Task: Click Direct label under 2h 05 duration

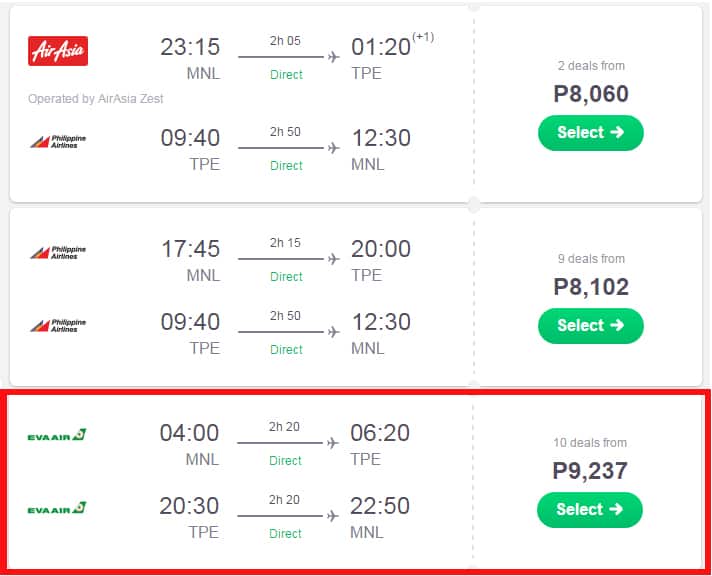Action: (286, 75)
